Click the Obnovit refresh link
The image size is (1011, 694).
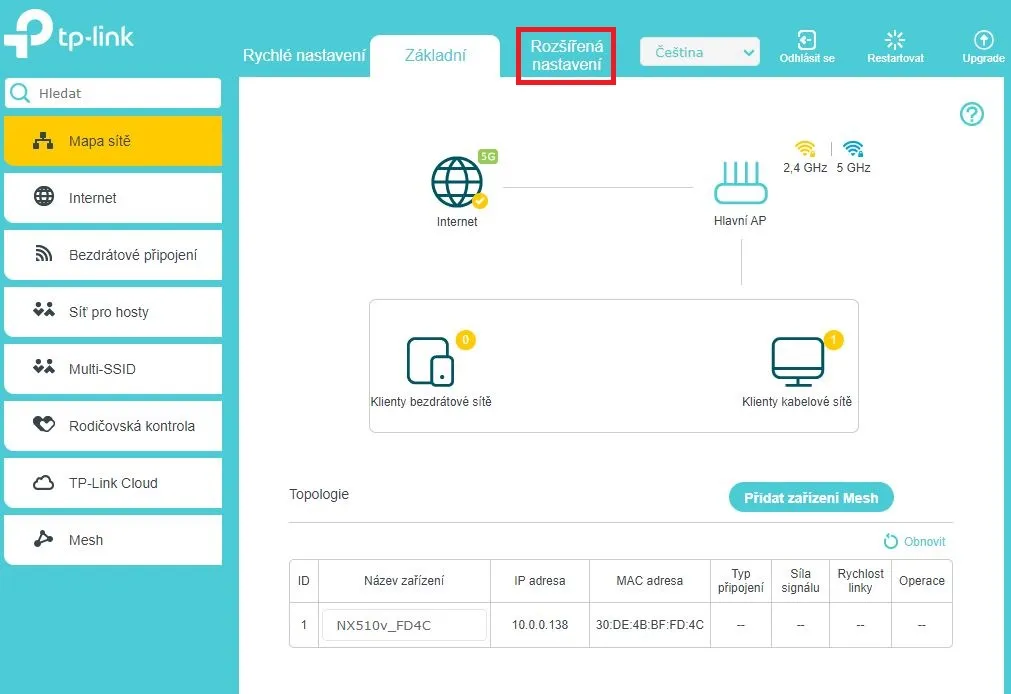[x=914, y=541]
